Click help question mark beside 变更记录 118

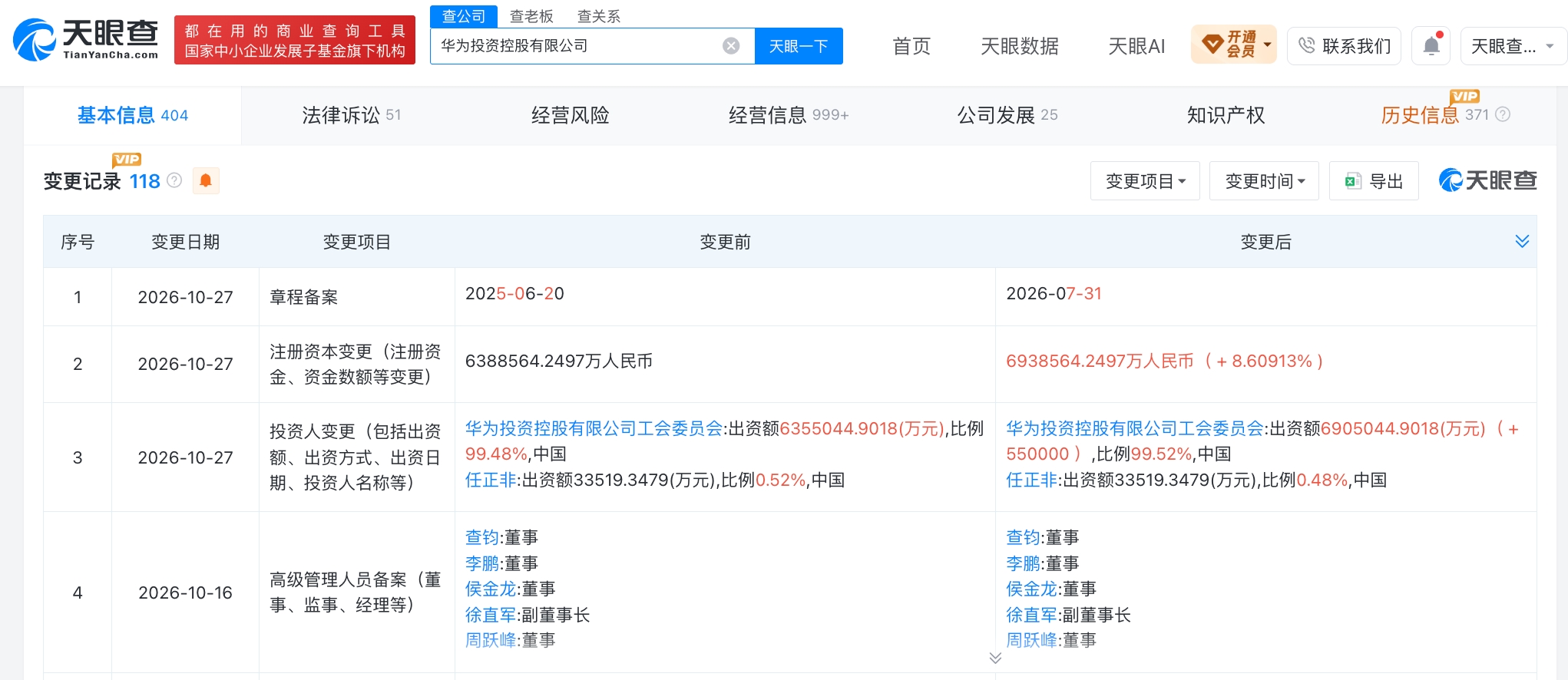point(174,180)
